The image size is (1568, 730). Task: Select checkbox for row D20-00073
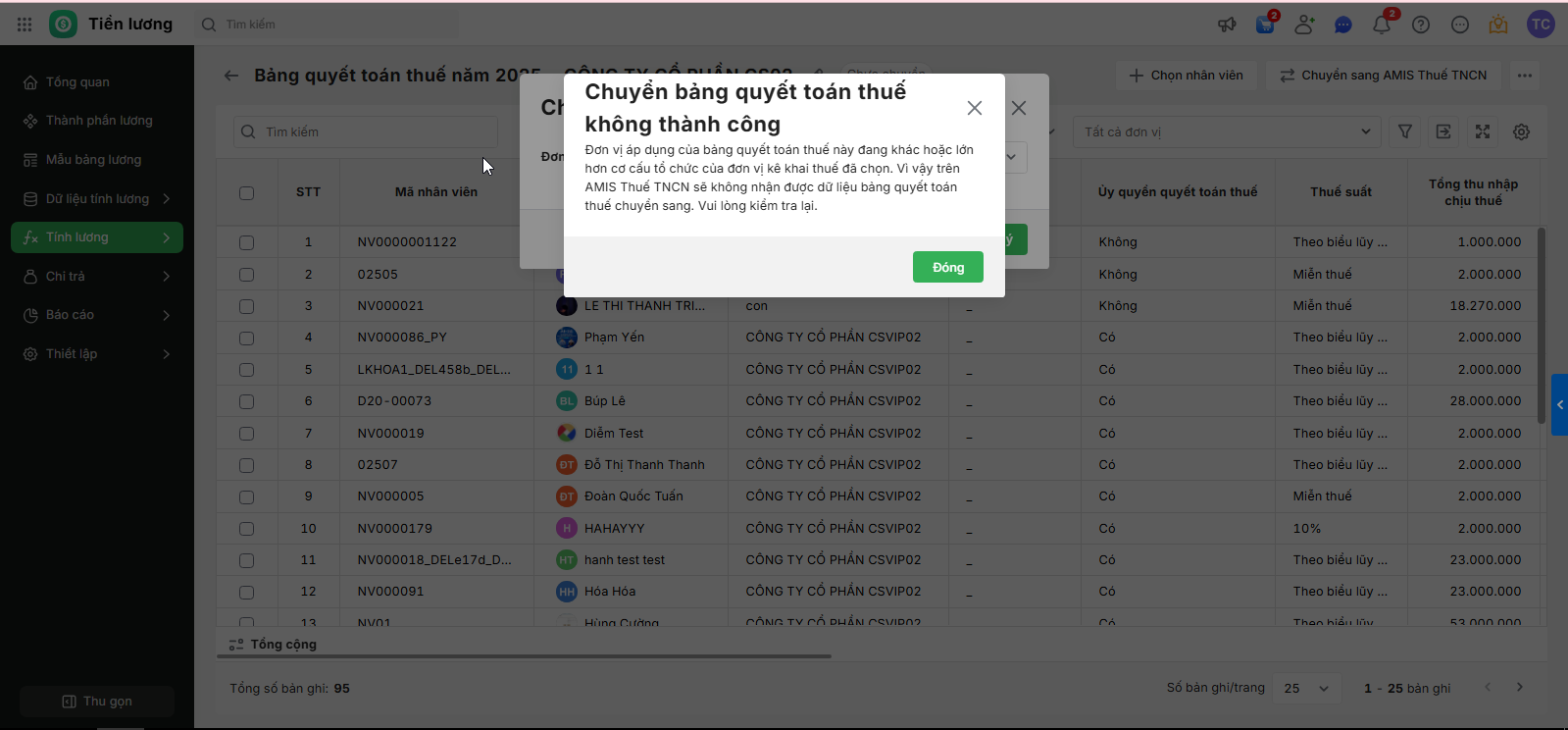tap(246, 401)
